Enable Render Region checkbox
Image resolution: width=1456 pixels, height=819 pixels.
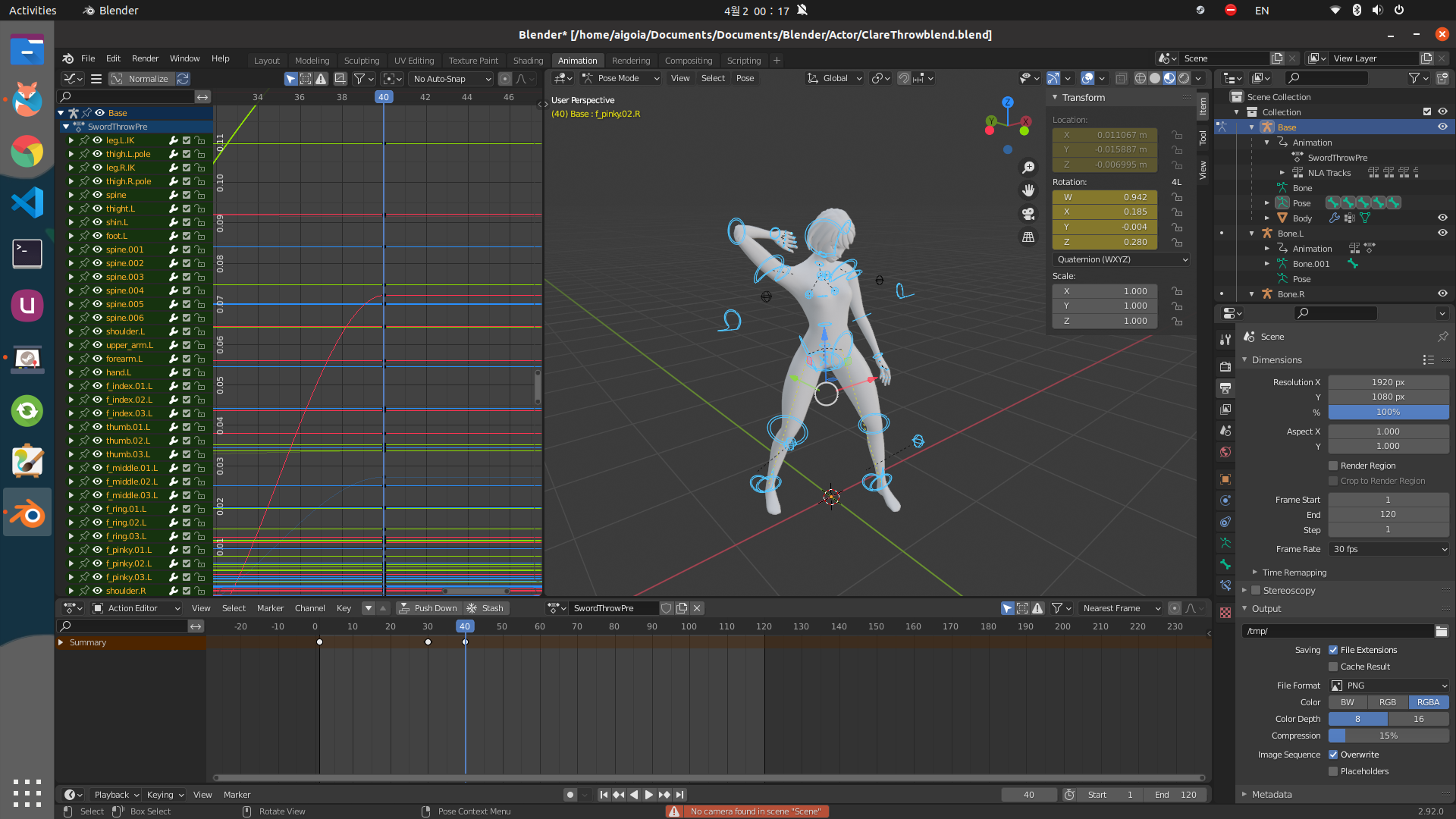click(1333, 466)
